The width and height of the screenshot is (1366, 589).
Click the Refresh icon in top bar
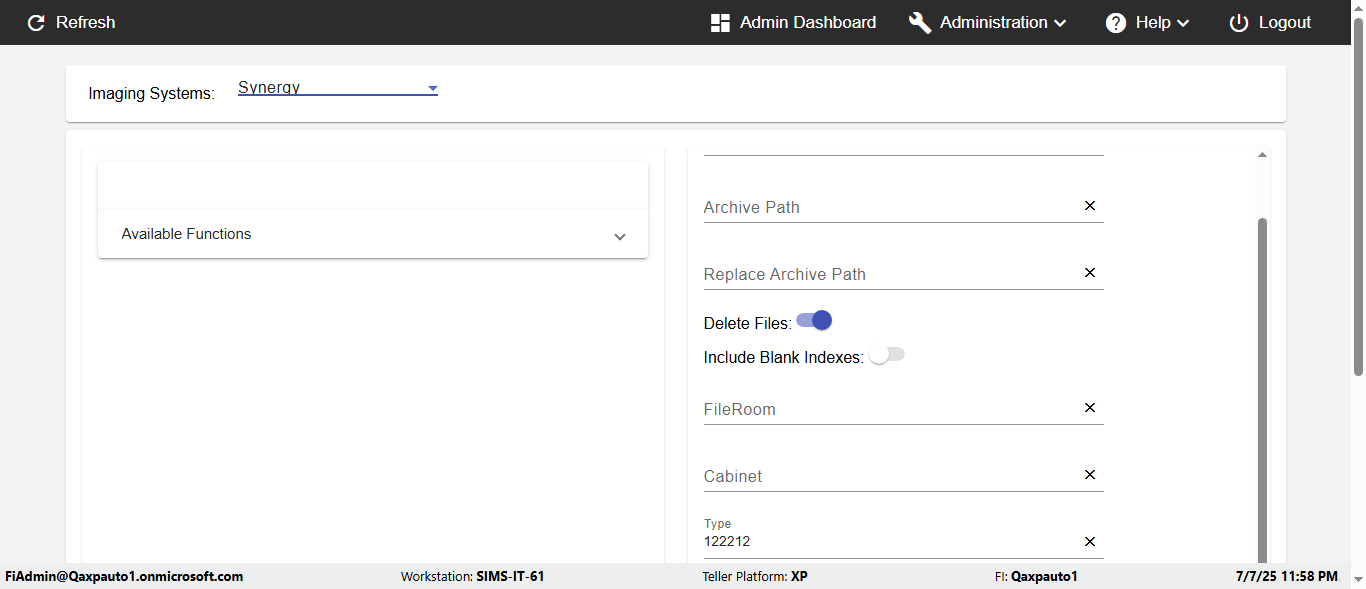pos(36,23)
